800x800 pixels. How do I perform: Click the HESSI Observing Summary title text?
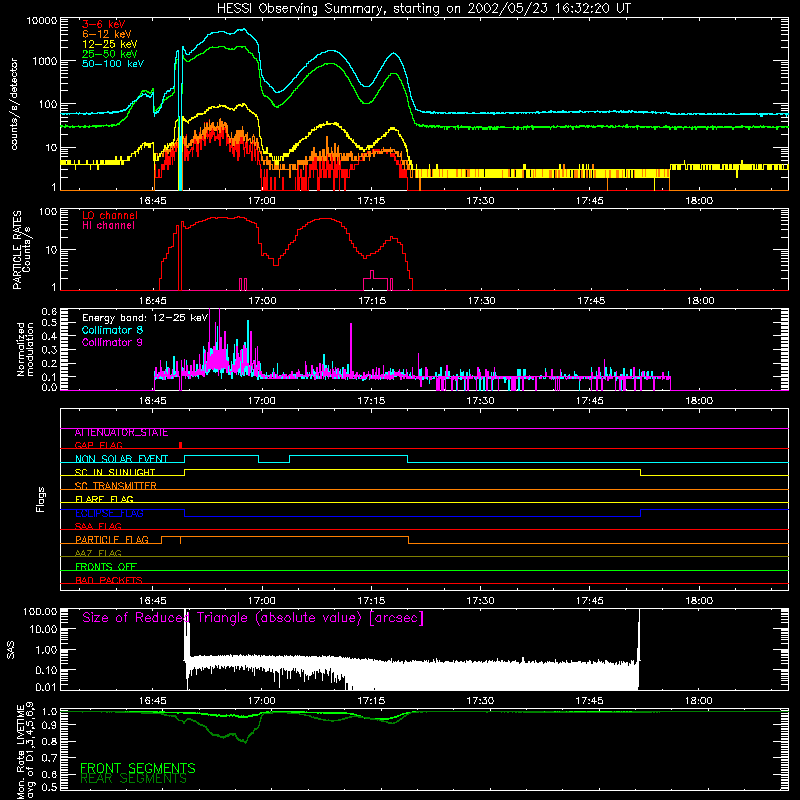click(424, 9)
